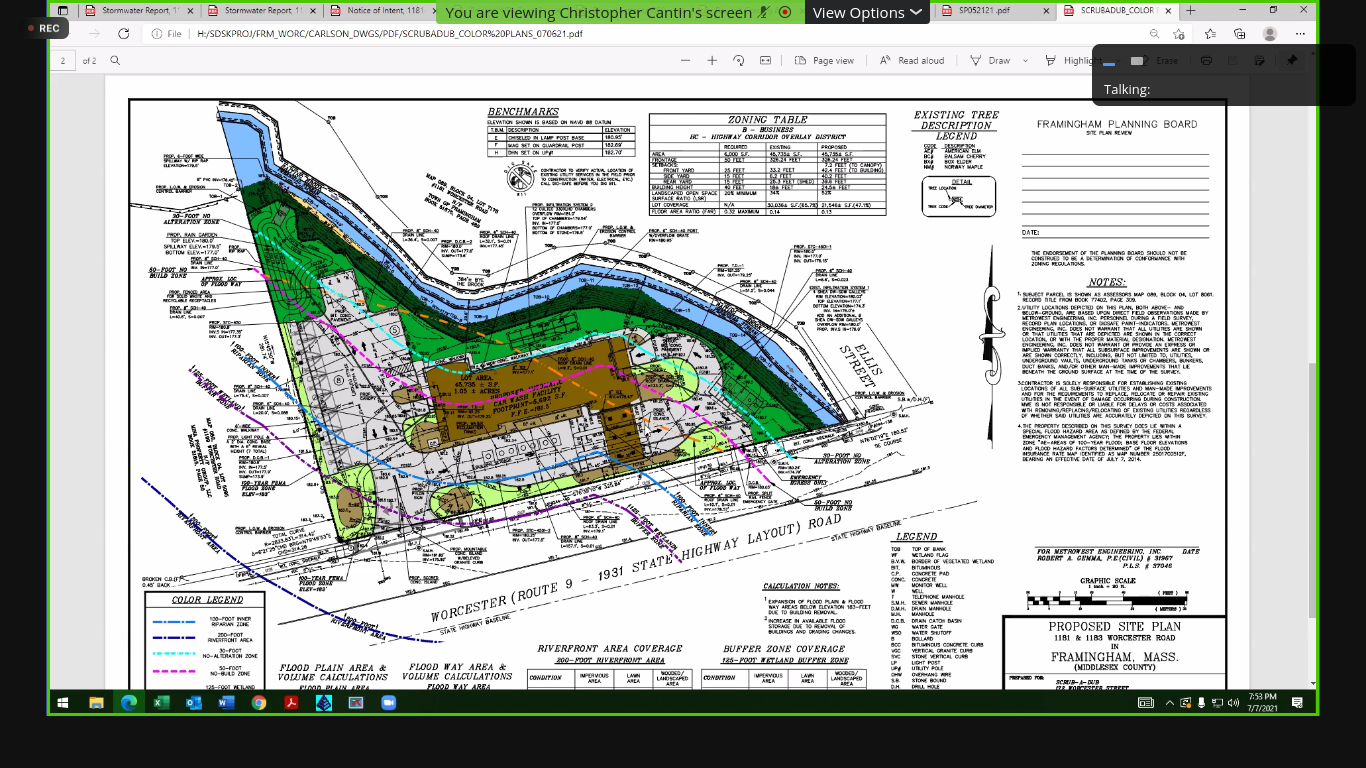Open the Draw tool options arrow

(x=1025, y=60)
